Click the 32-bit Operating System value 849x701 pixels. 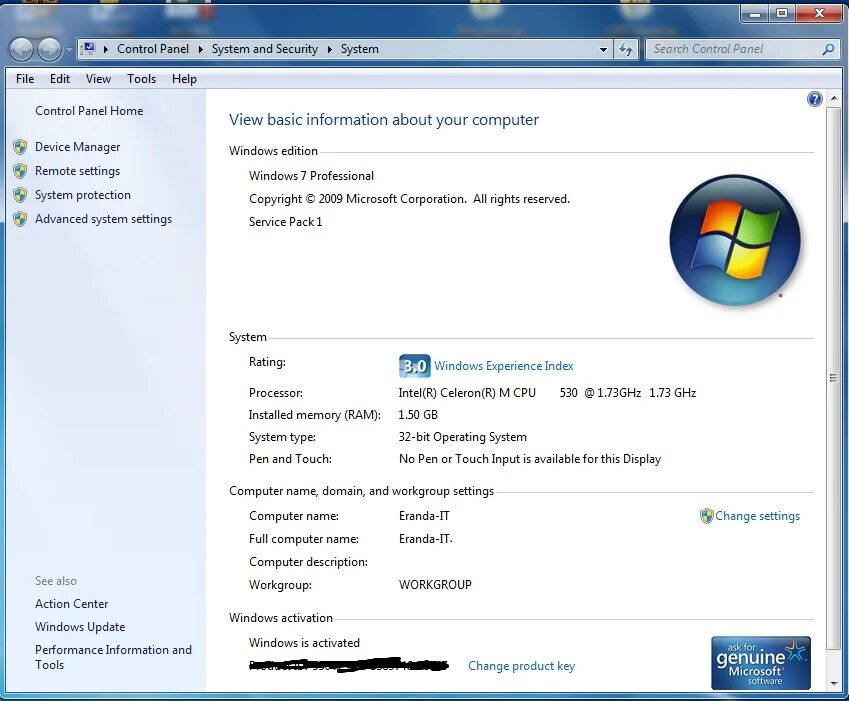(462, 437)
